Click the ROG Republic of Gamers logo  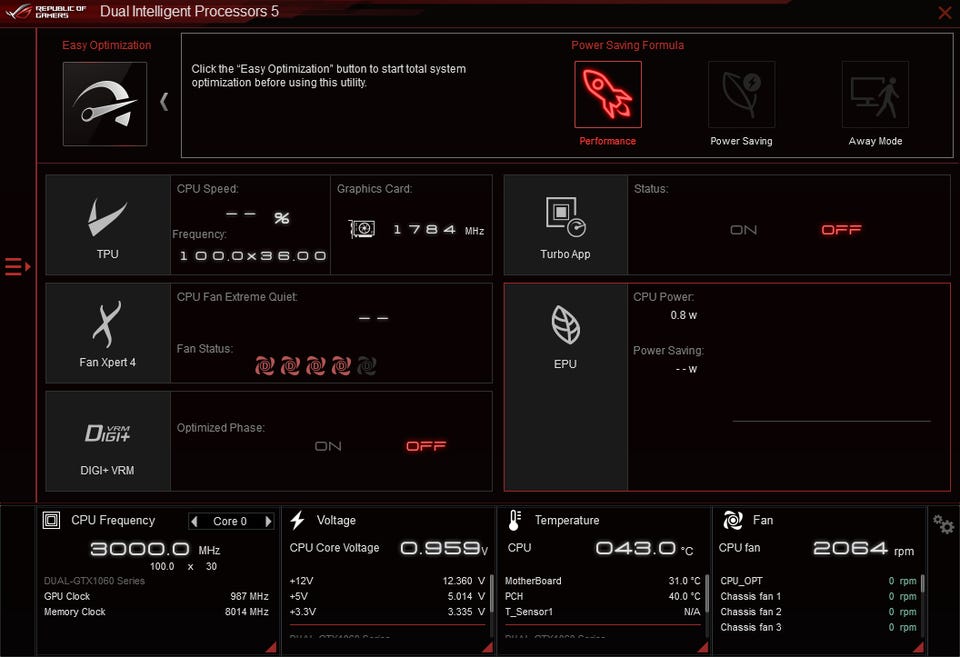45,11
